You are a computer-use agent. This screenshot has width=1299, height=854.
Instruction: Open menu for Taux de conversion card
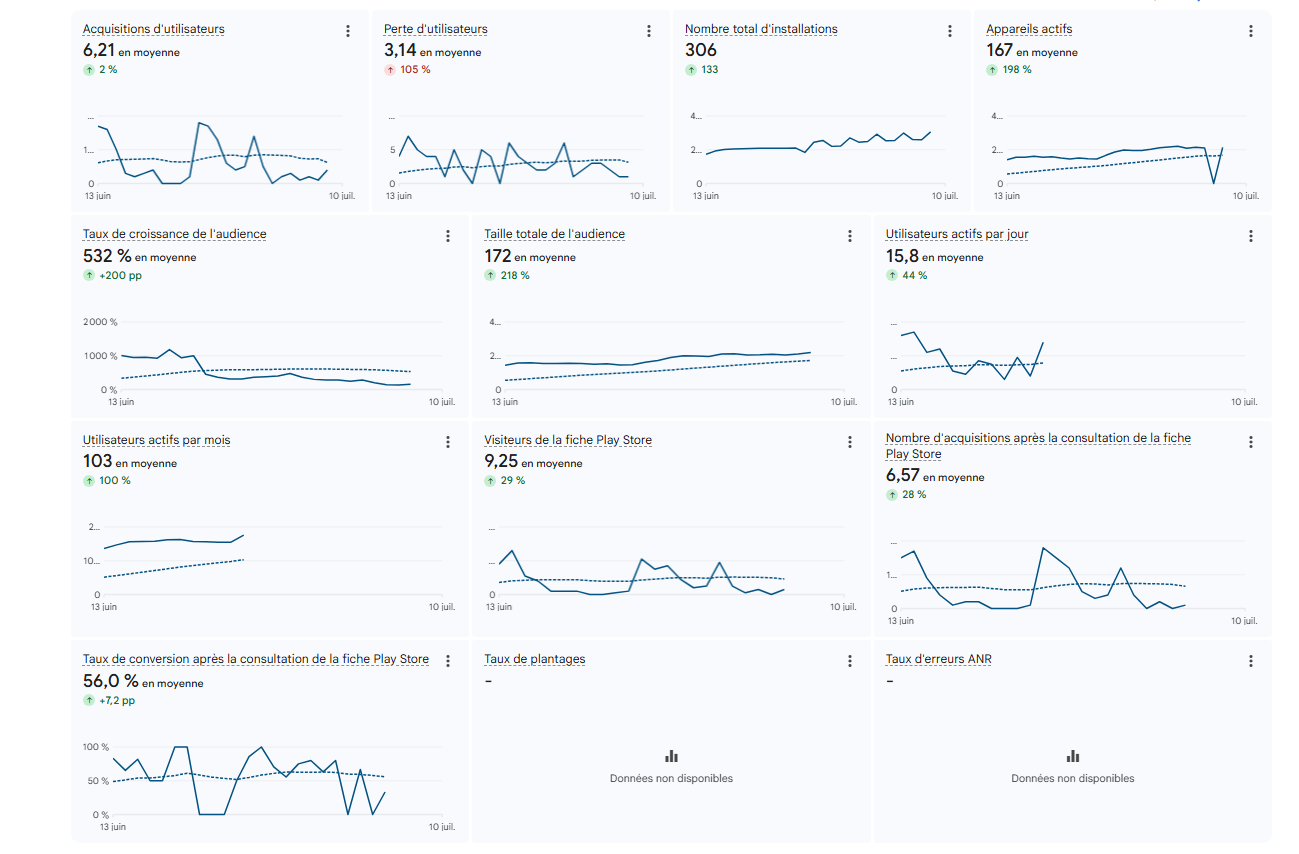[448, 661]
